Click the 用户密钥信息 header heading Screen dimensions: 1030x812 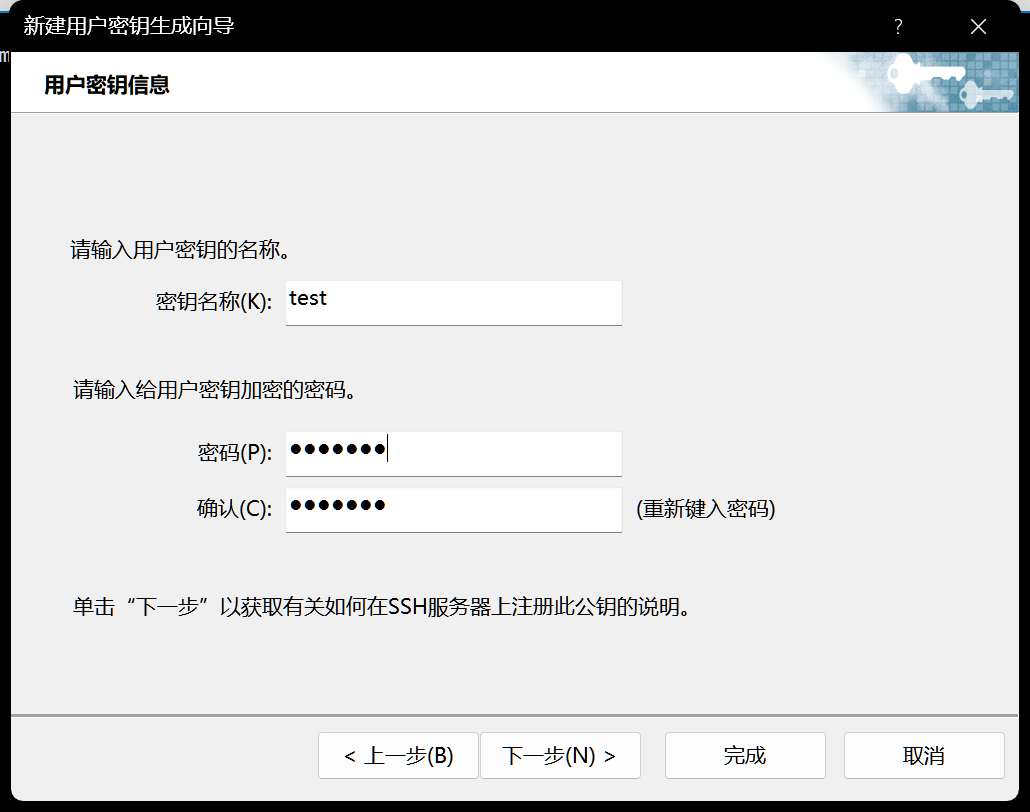point(107,85)
